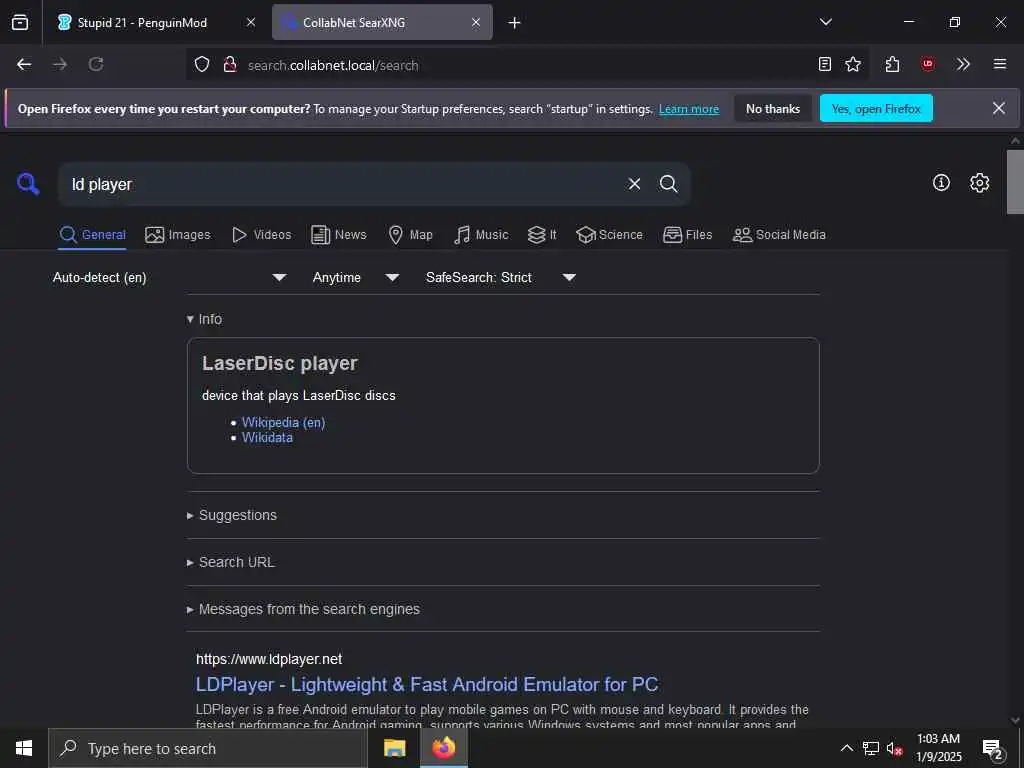The width and height of the screenshot is (1024, 768).
Task: Expand the Search URL section
Action: [231, 562]
